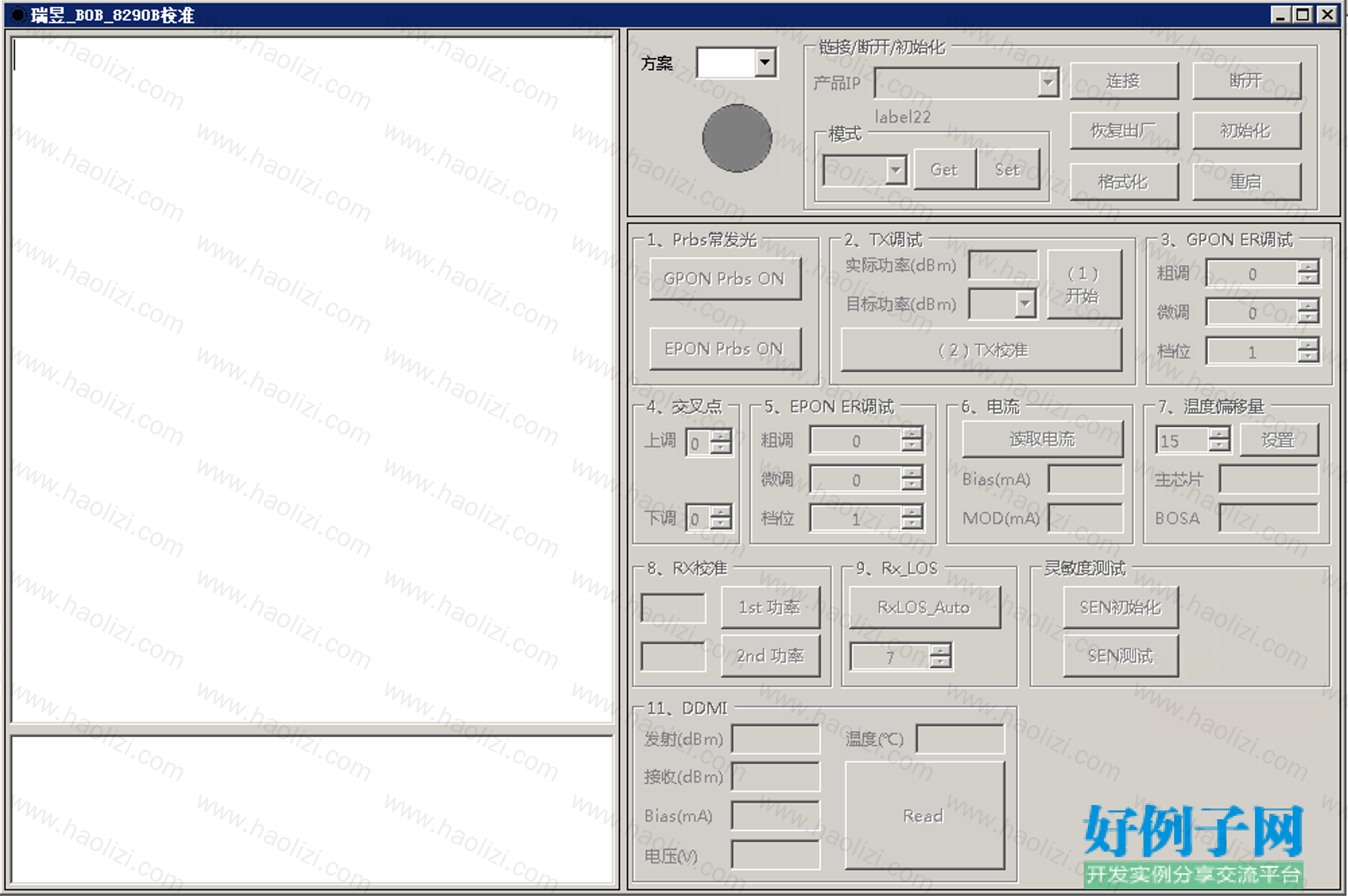The height and width of the screenshot is (896, 1348).
Task: Click the 断开 button
Action: 1247,81
